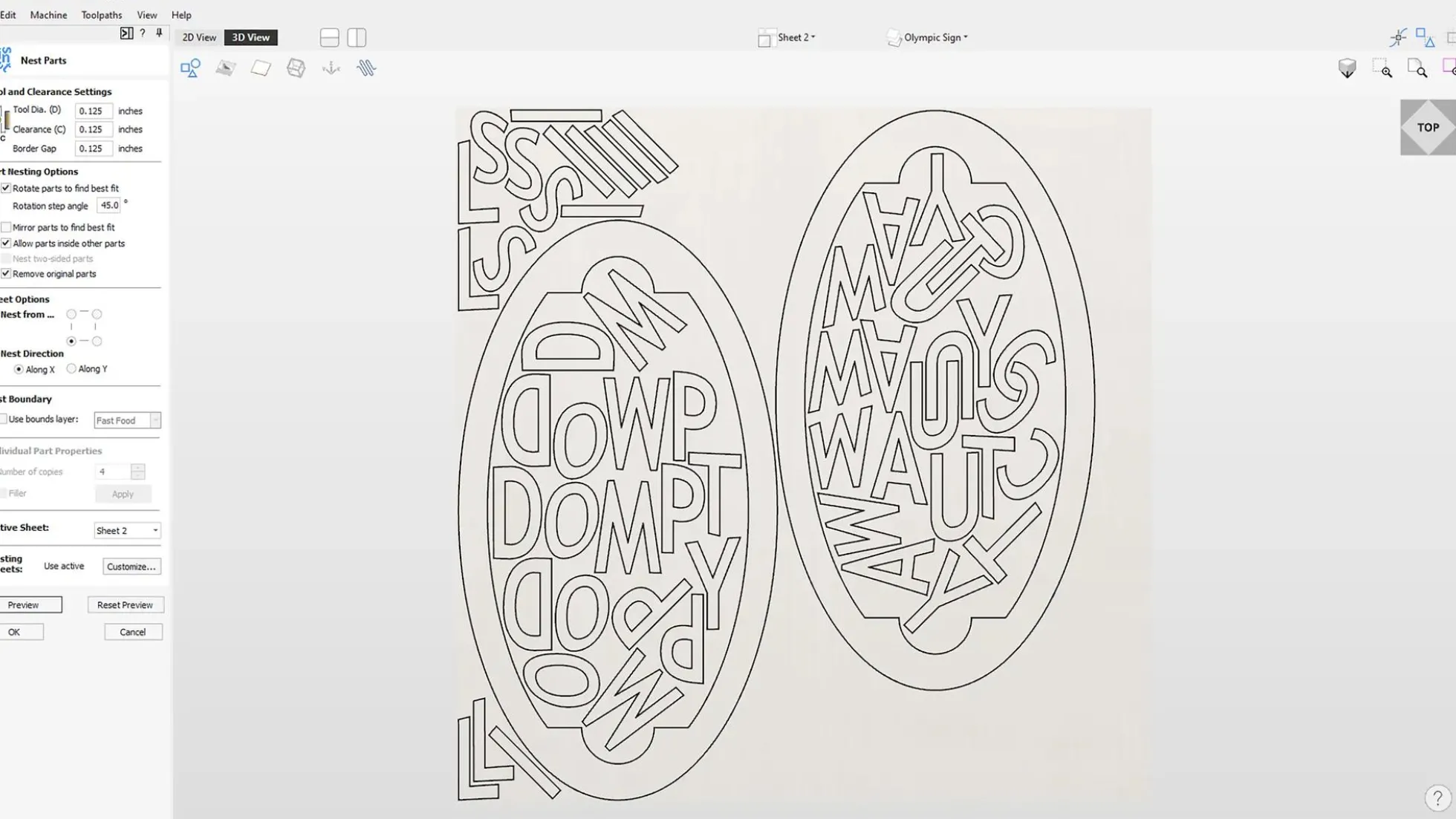Open the Toolpaths menu
Viewport: 1456px width, 819px height.
pyautogui.click(x=102, y=15)
